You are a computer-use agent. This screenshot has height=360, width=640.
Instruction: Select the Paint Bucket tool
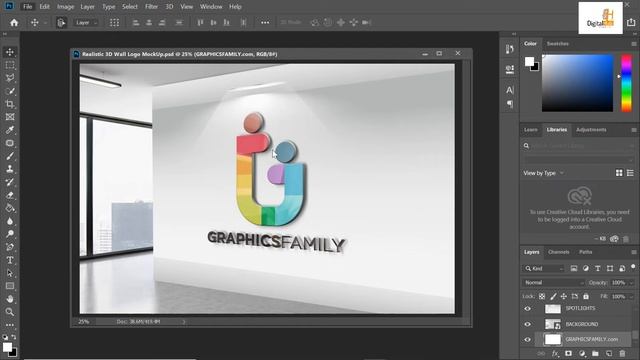click(10, 208)
